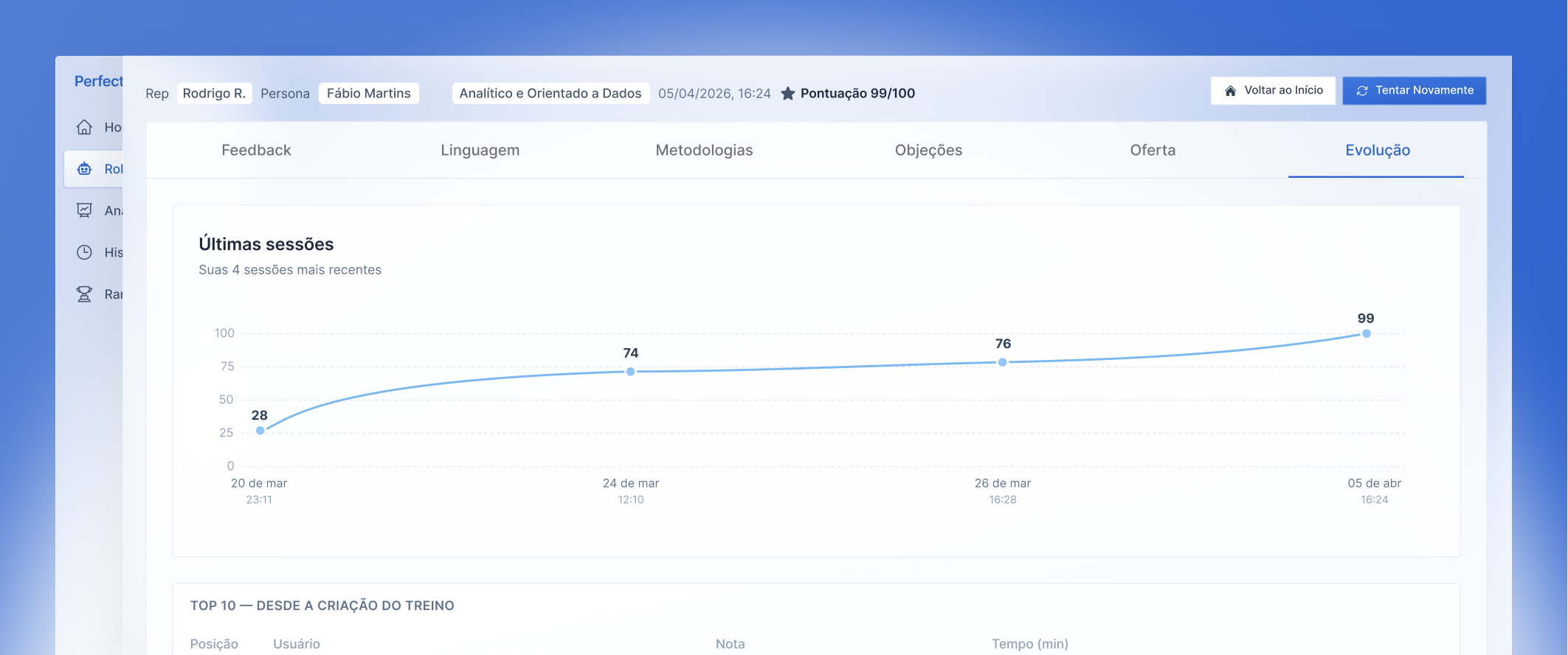The height and width of the screenshot is (655, 1568).
Task: Click the Home house icon in sidebar
Action: coord(85,127)
